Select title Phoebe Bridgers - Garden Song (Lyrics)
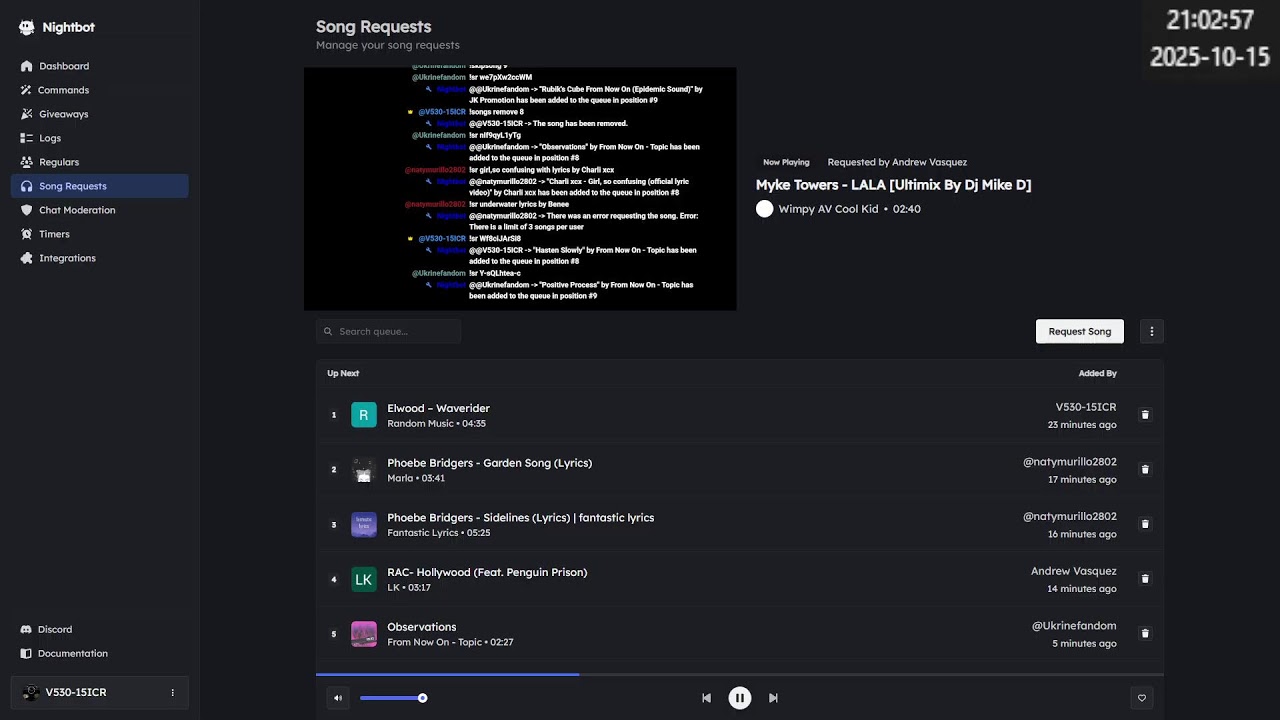Viewport: 1280px width, 720px height. pos(490,463)
